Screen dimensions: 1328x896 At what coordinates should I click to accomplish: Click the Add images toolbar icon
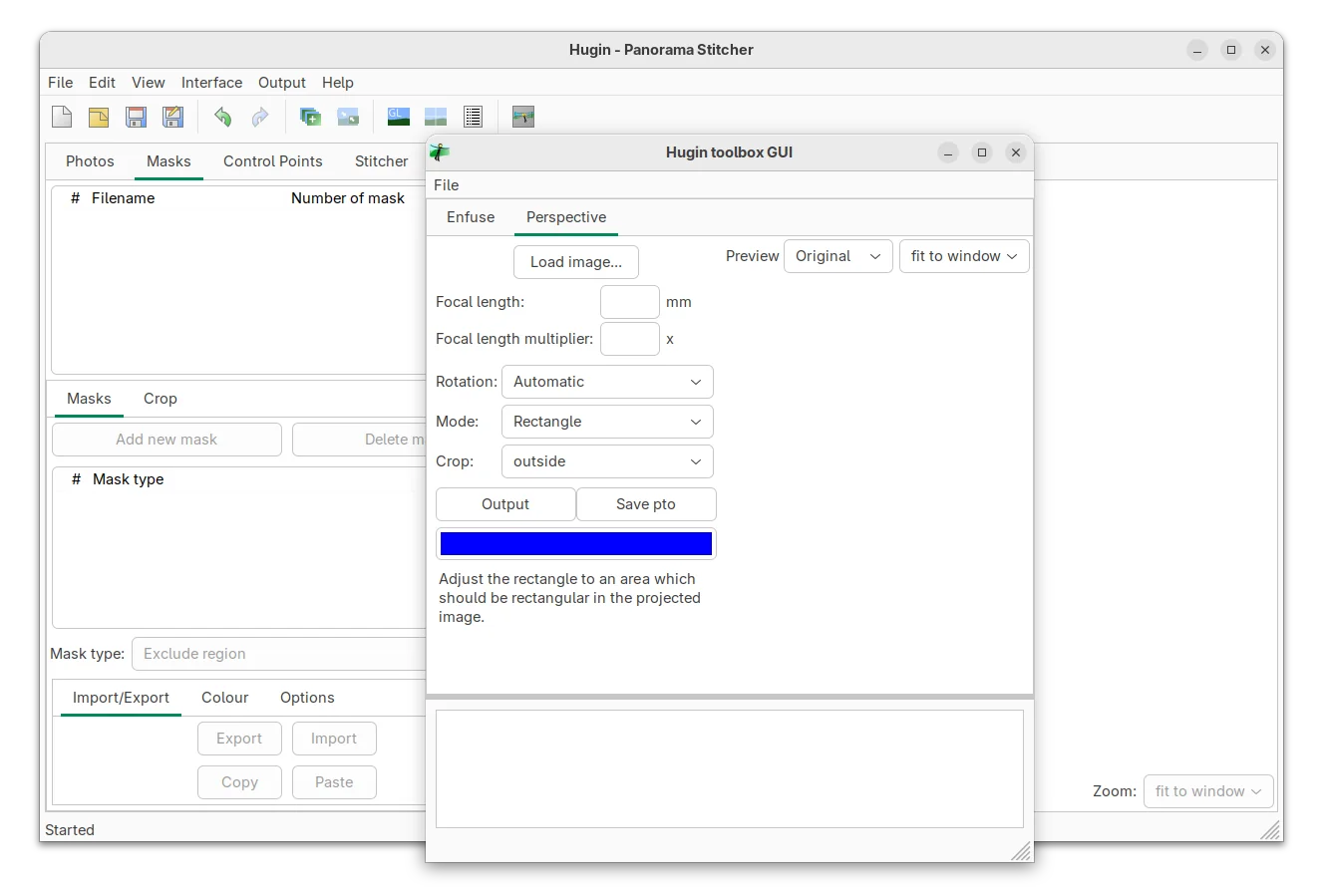[310, 117]
